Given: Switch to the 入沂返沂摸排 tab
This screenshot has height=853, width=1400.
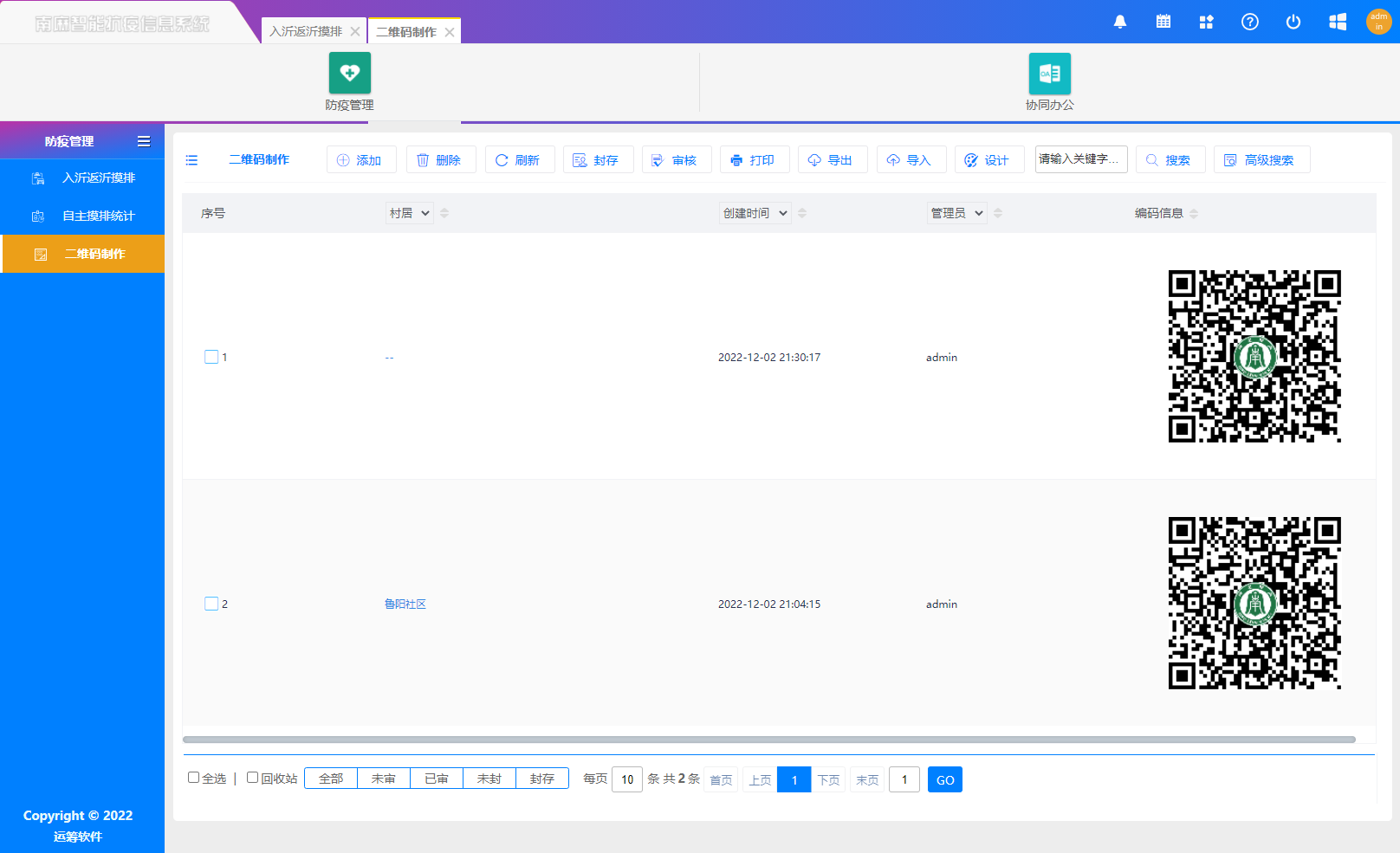Looking at the screenshot, I should [x=306, y=31].
